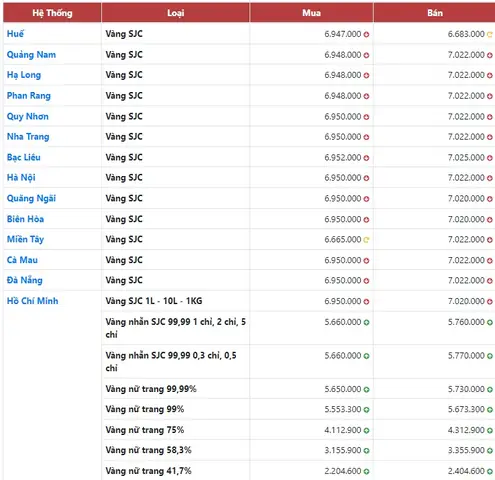Select the Bán value 3.355.900
The width and height of the screenshot is (495, 480).
[x=466, y=450]
